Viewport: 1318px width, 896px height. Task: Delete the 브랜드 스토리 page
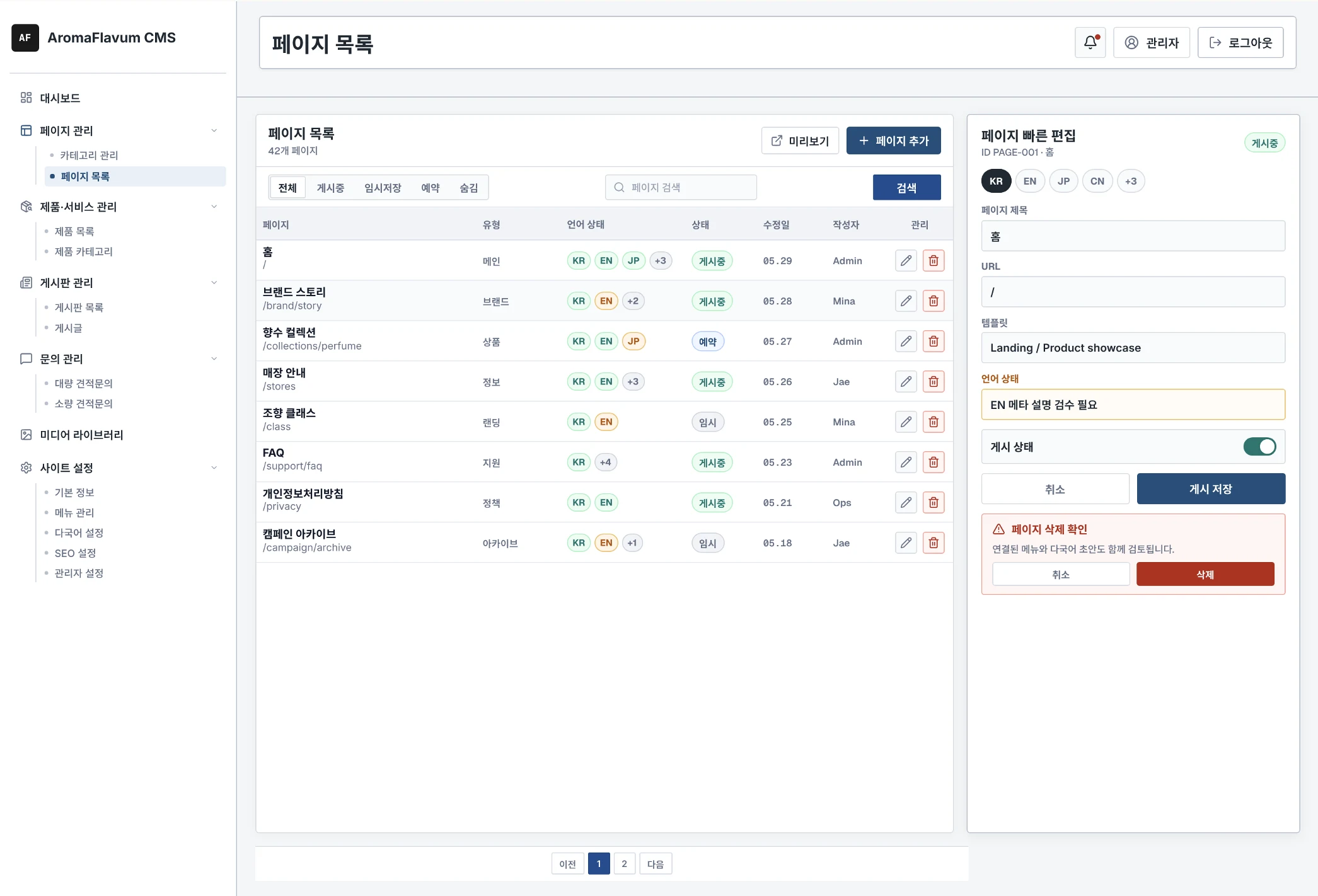pyautogui.click(x=934, y=301)
